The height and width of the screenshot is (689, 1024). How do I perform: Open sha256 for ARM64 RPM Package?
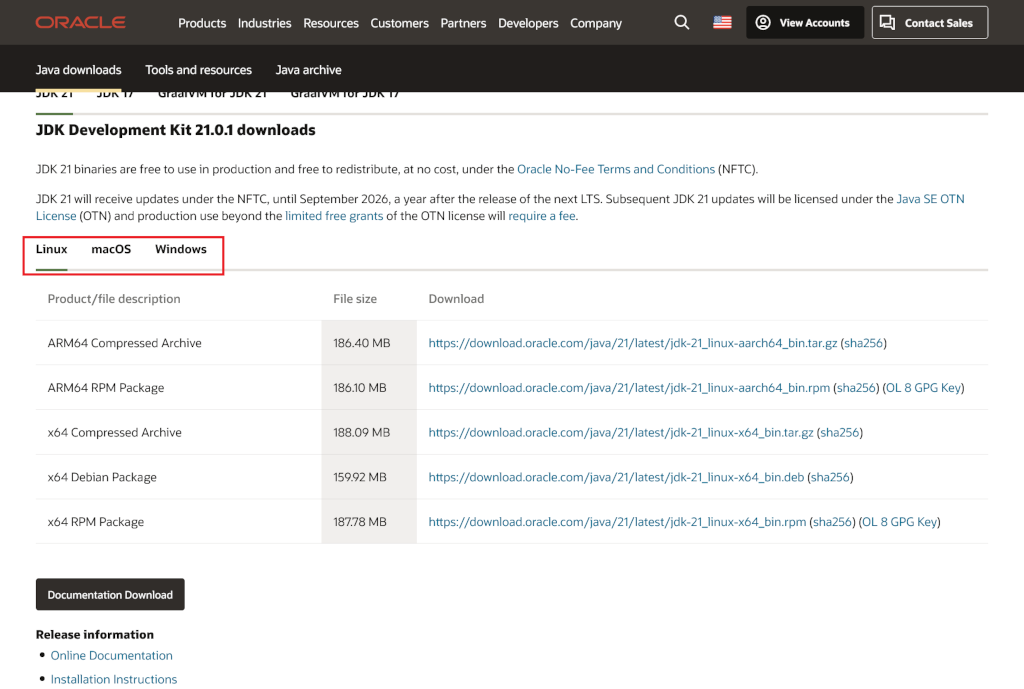click(856, 388)
